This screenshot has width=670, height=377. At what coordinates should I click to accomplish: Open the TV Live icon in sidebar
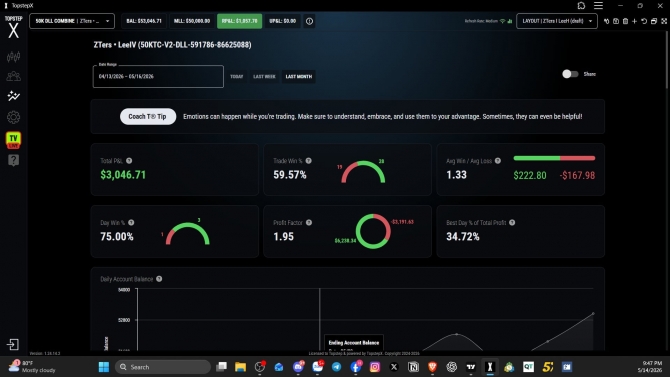click(x=13, y=140)
